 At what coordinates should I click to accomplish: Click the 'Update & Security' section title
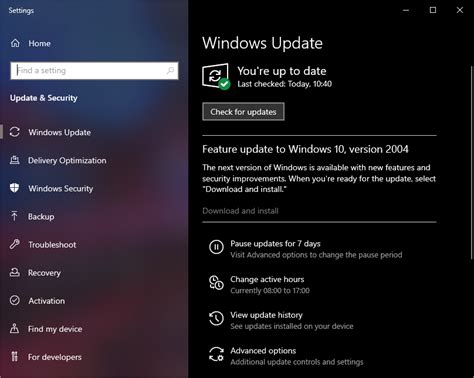[x=44, y=98]
